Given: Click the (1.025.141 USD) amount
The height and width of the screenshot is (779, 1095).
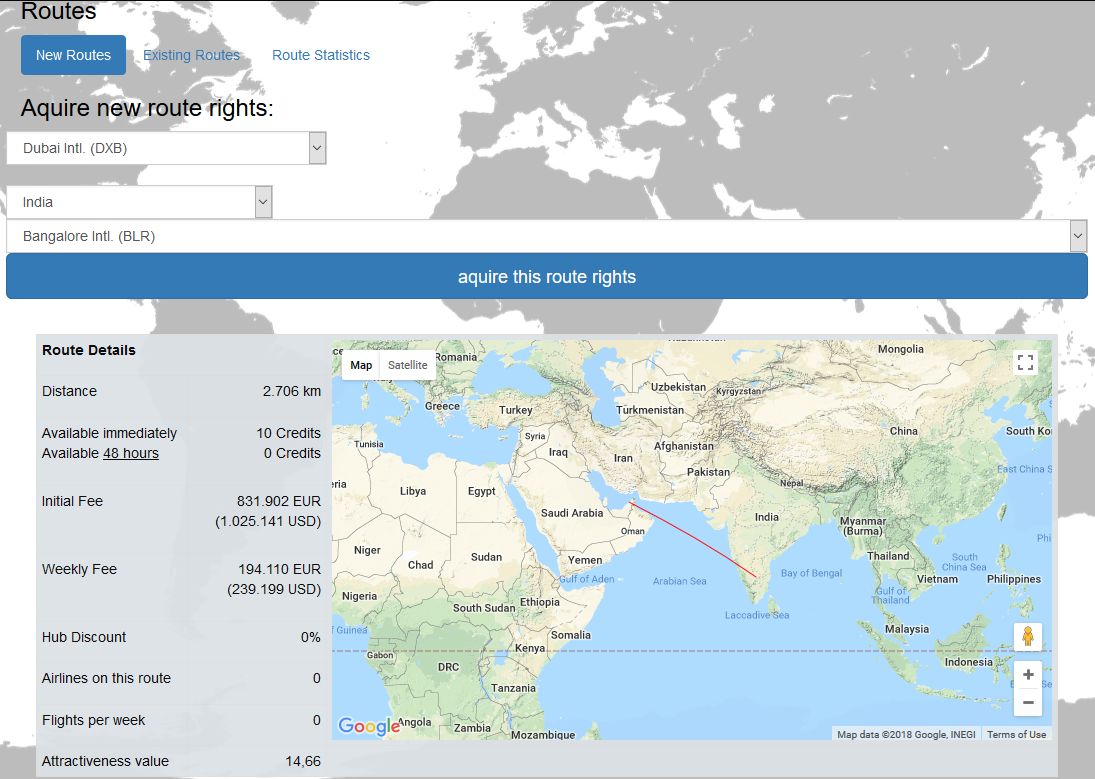Looking at the screenshot, I should 268,521.
